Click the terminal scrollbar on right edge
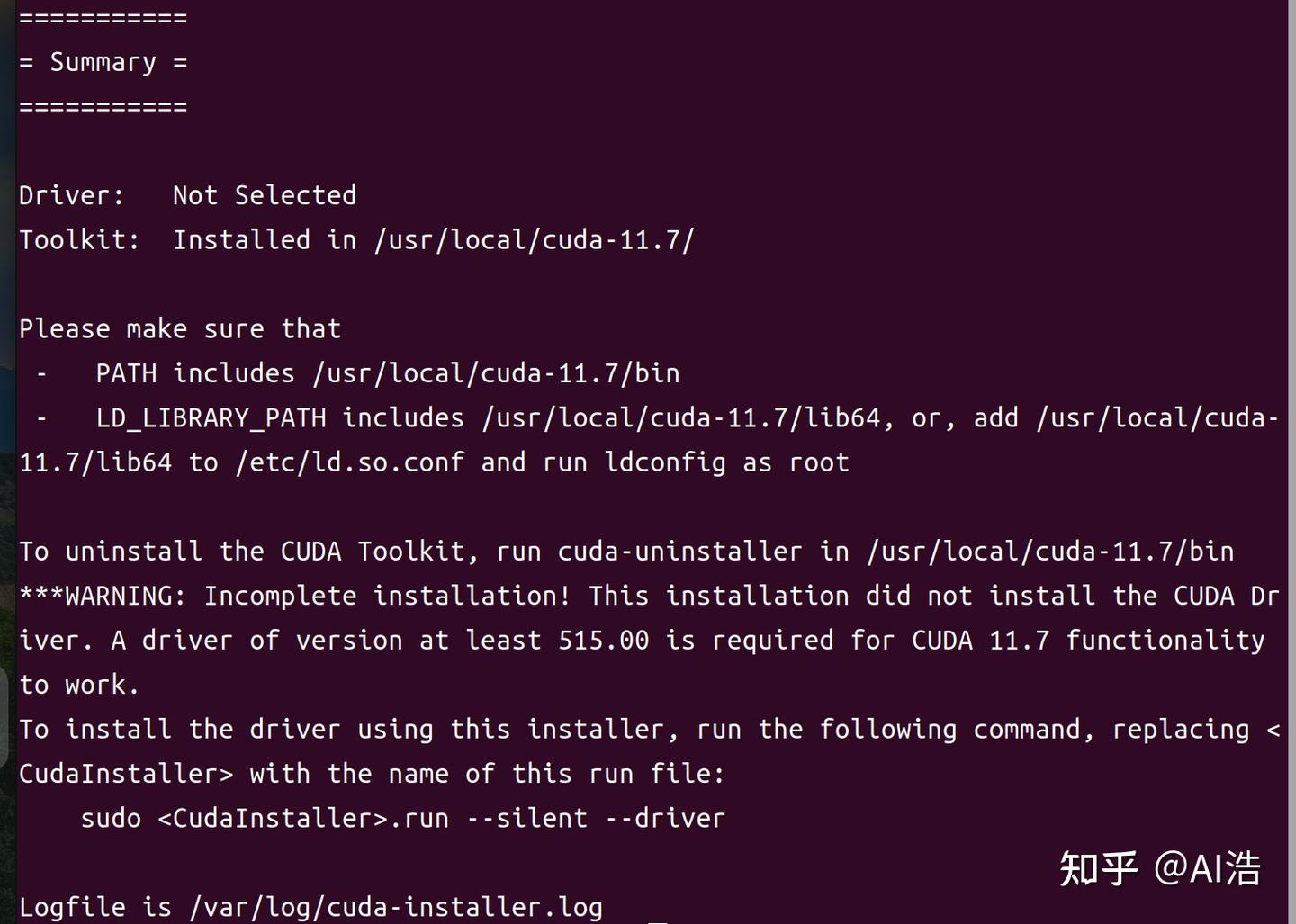1296x924 pixels. (1291, 450)
